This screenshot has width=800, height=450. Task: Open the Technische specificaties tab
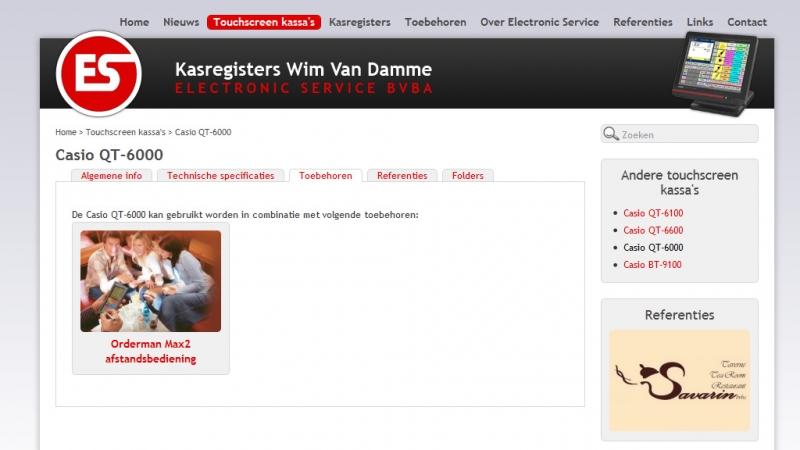coord(220,176)
